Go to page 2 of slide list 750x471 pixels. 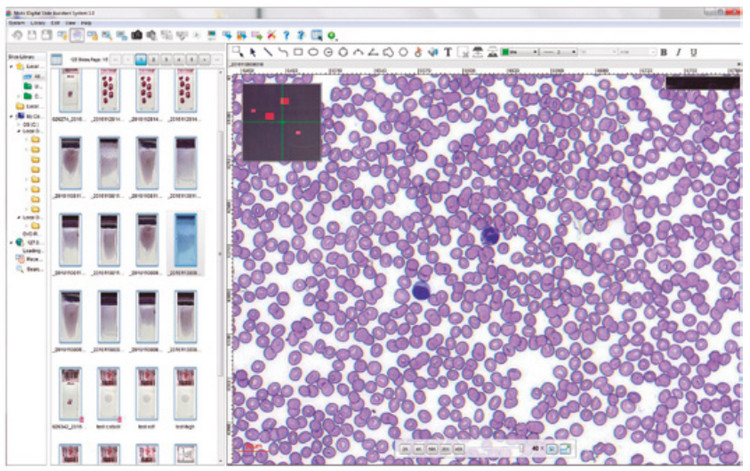coord(156,59)
